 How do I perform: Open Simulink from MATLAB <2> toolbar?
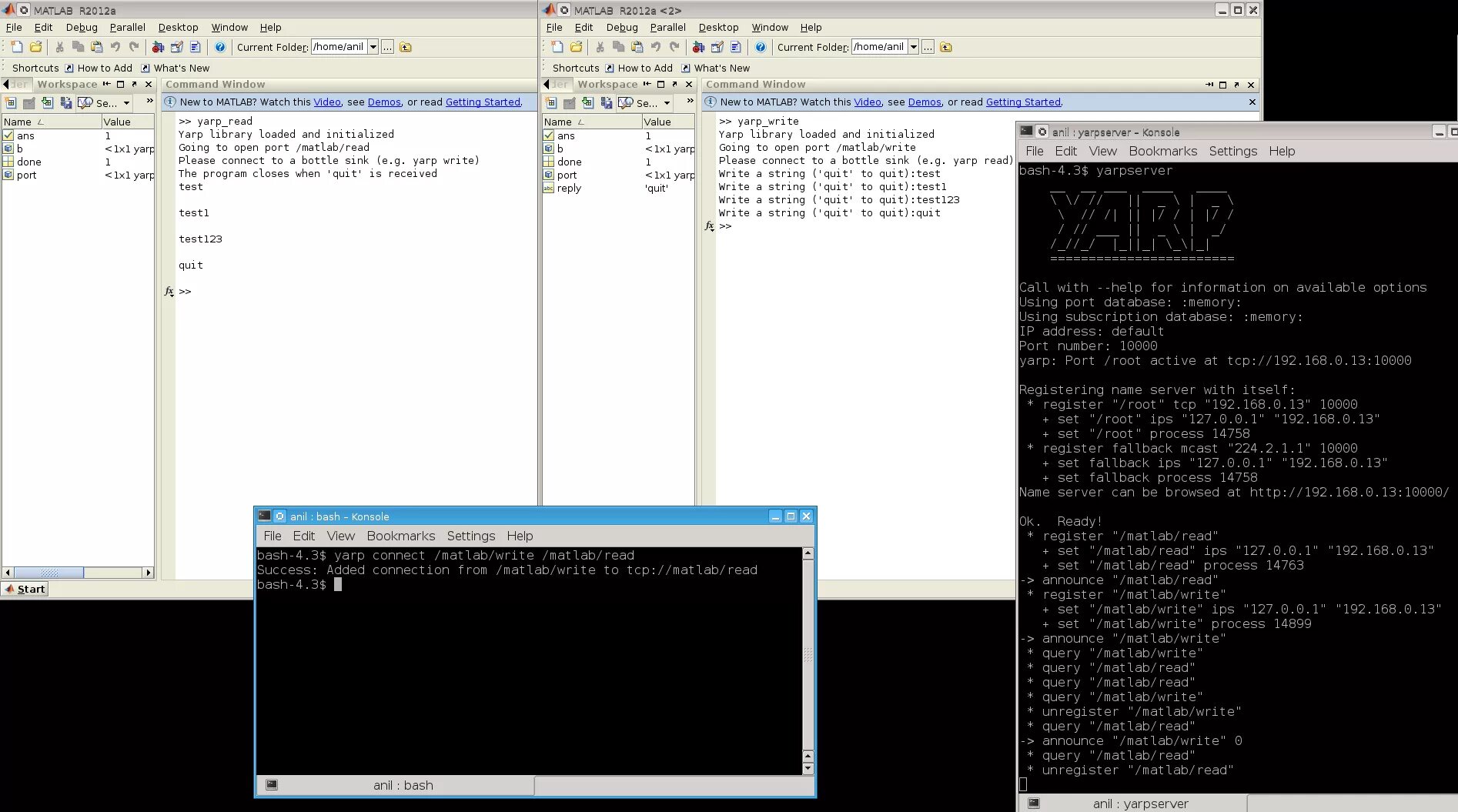click(x=698, y=47)
